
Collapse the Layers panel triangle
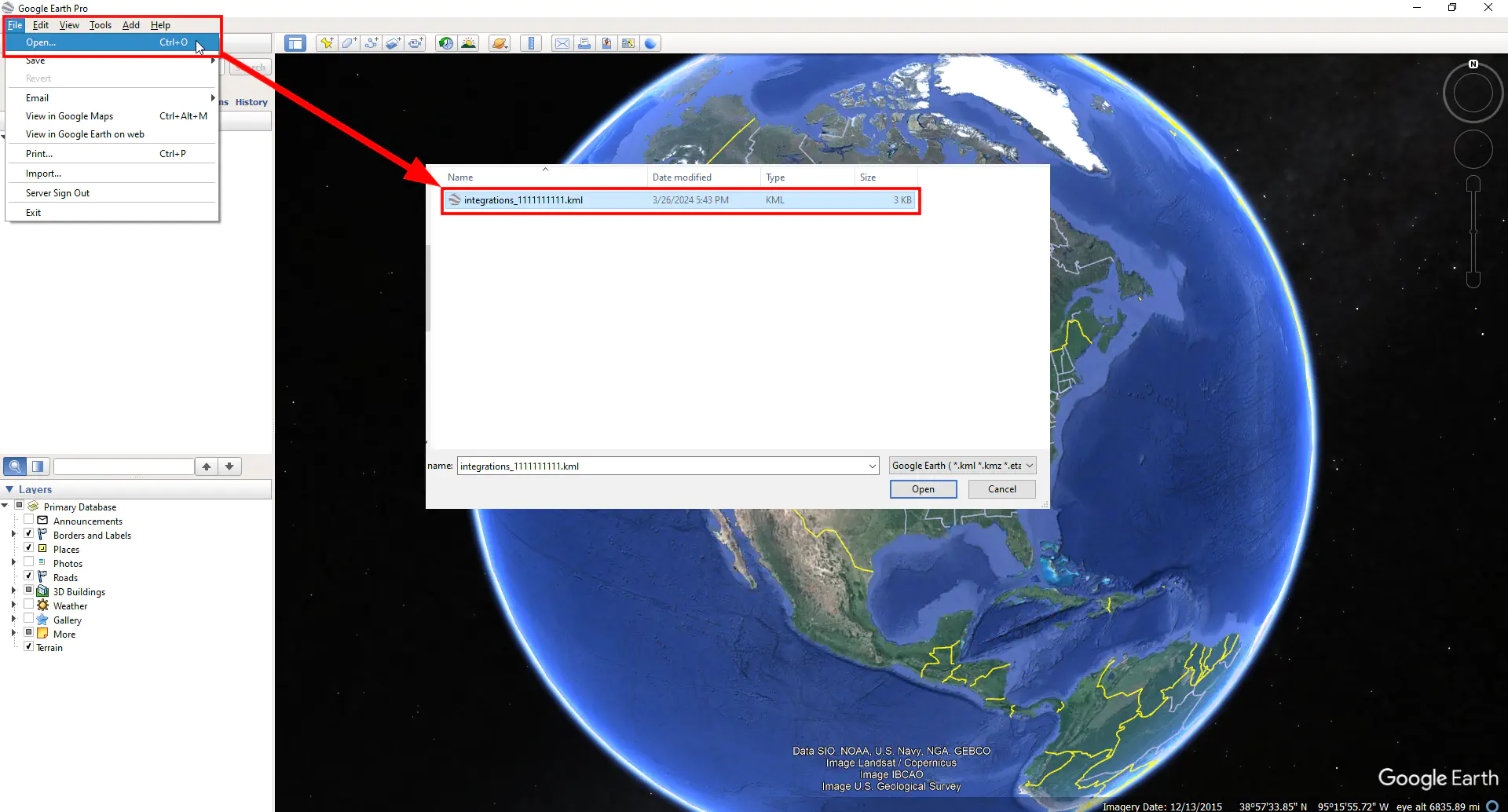[x=9, y=489]
